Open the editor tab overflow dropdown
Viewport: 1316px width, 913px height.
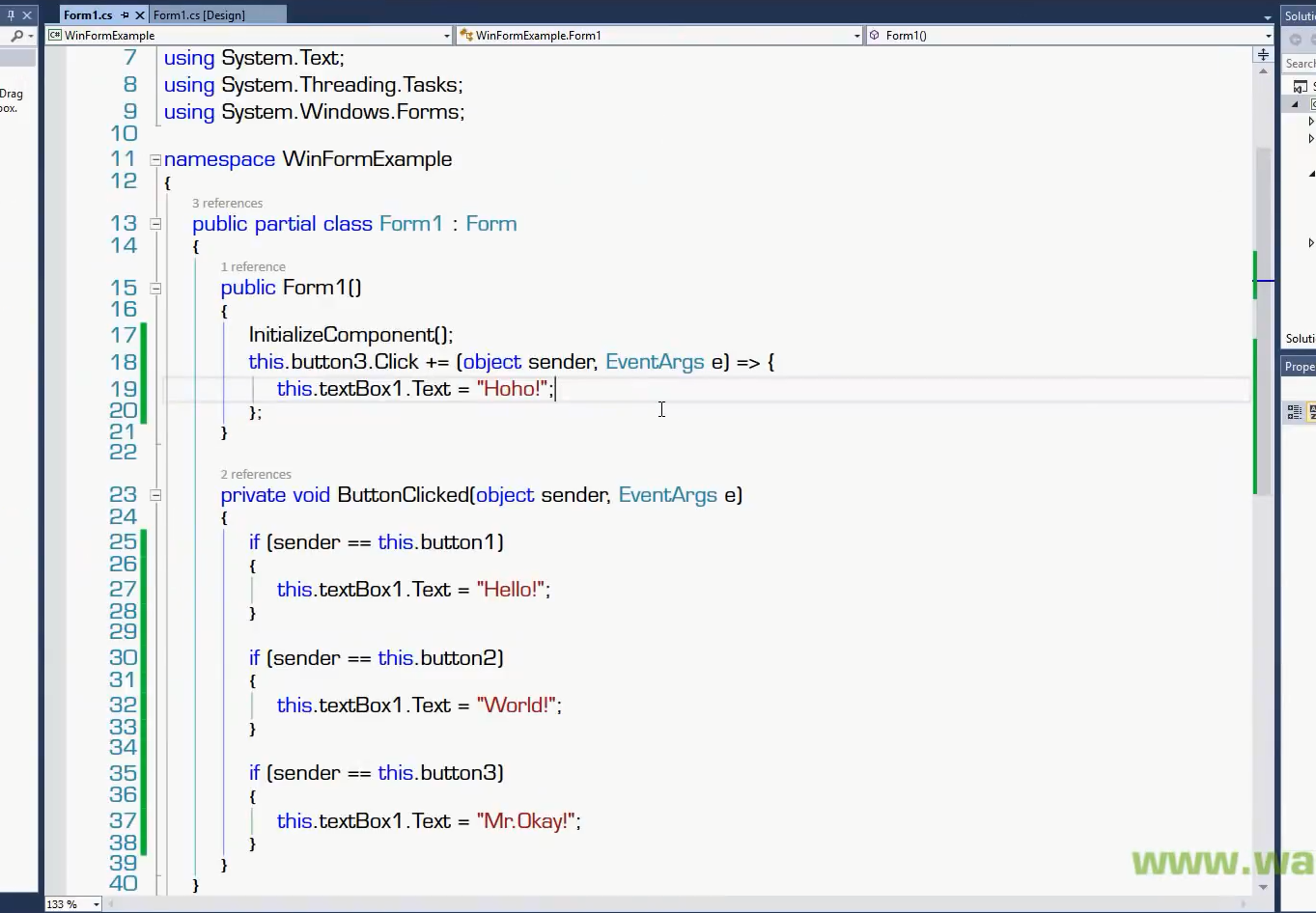(1268, 16)
